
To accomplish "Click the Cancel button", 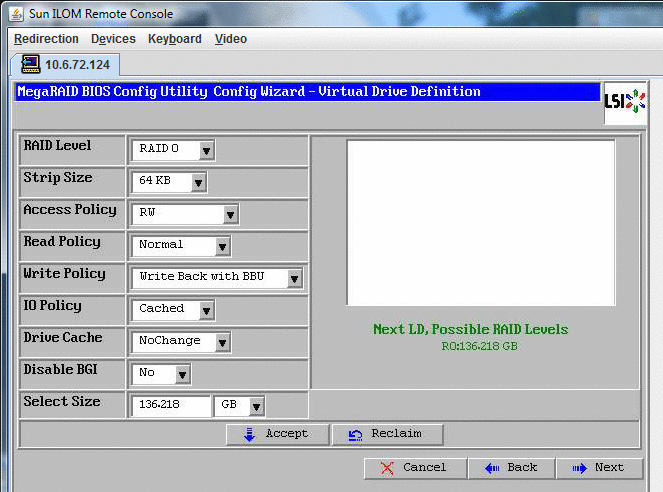I will pyautogui.click(x=415, y=468).
